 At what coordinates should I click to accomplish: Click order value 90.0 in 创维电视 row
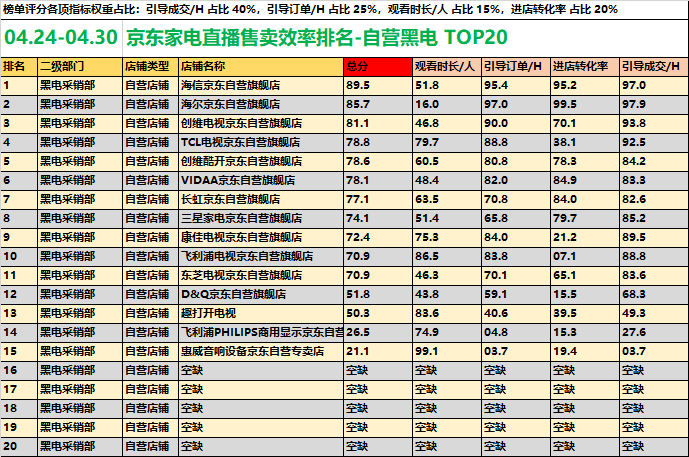[516, 123]
